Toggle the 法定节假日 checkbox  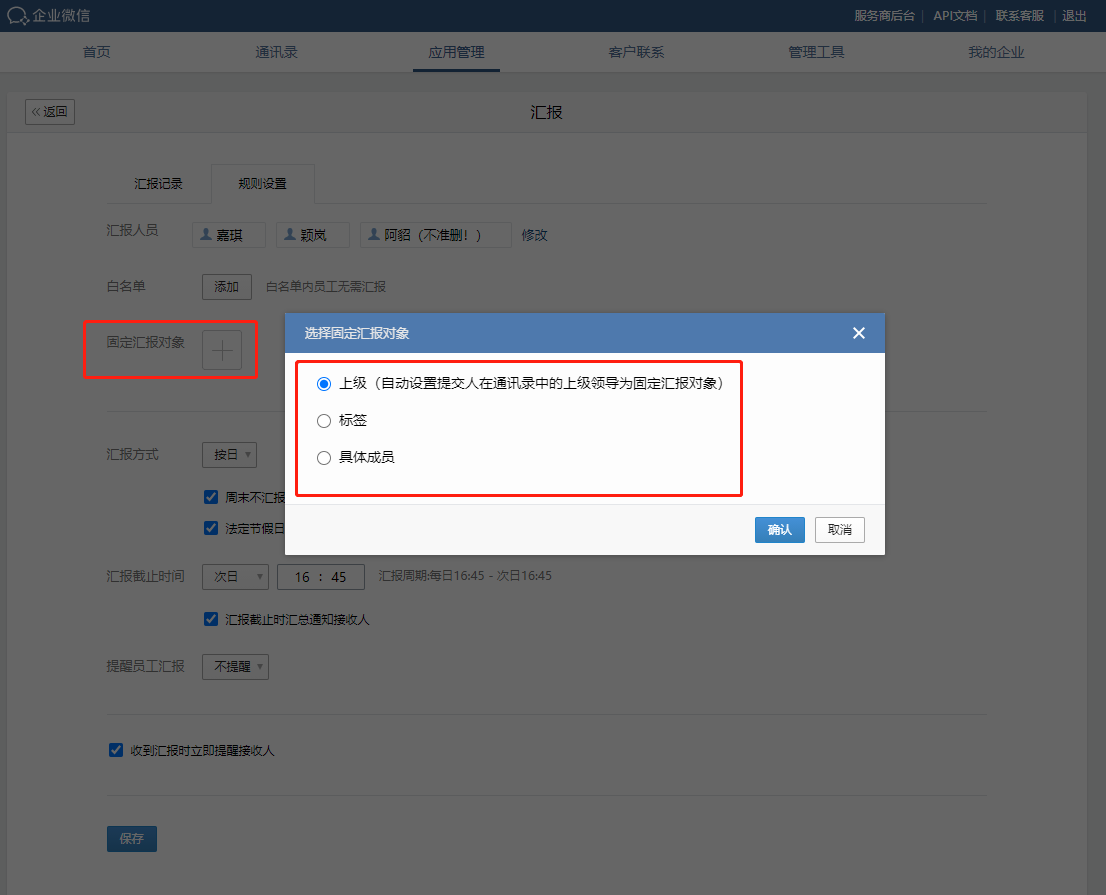point(211,528)
